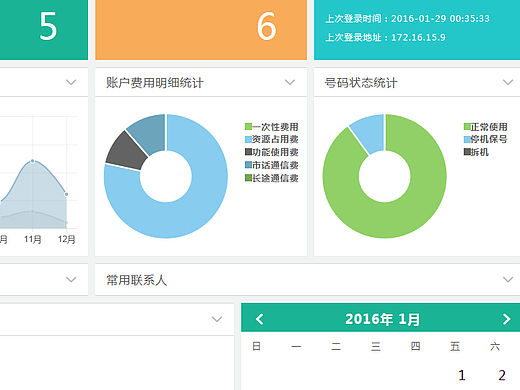Go to previous month in calendar
This screenshot has height=390, width=520.
tap(260, 319)
